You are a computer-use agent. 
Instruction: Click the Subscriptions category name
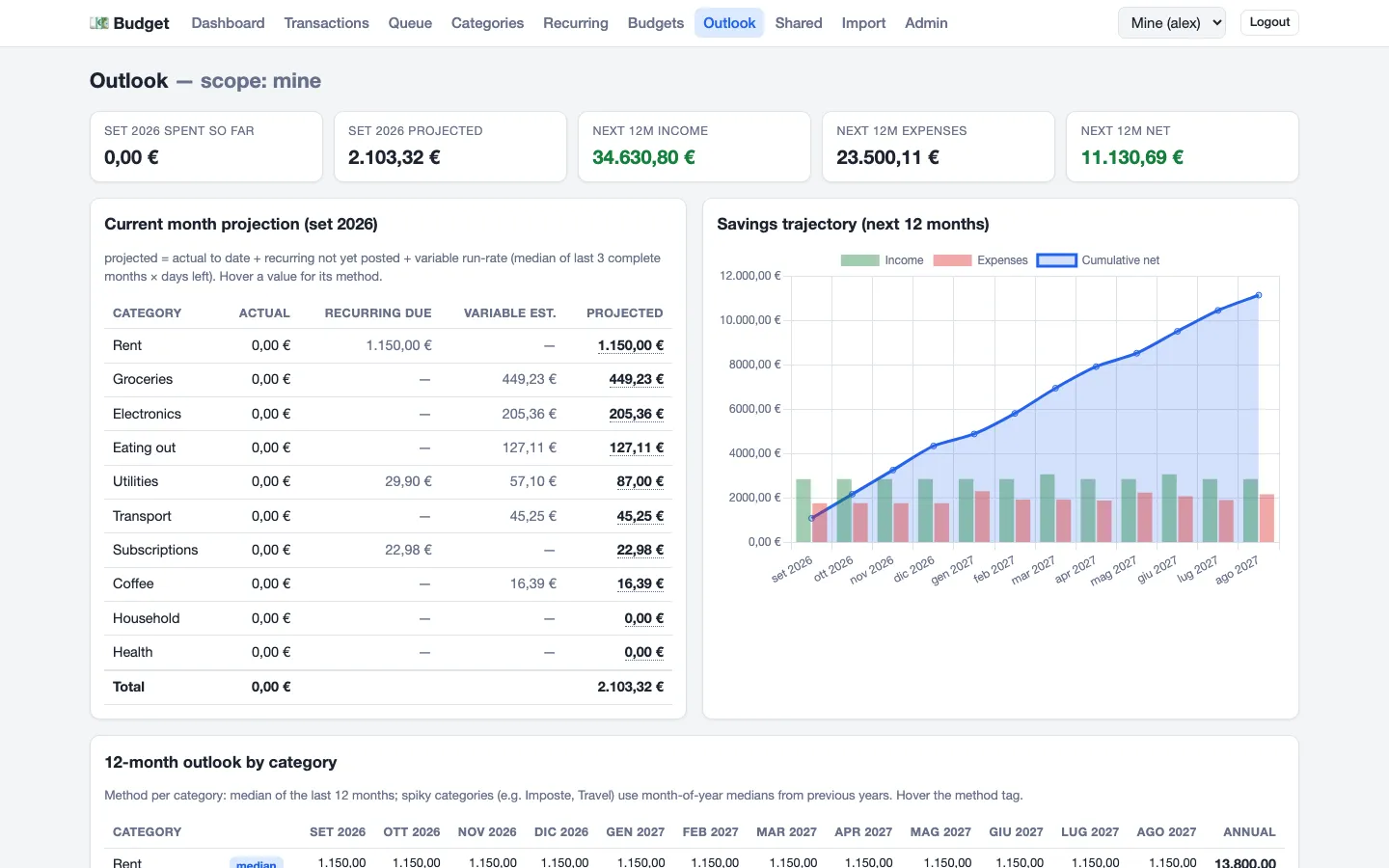(x=155, y=550)
